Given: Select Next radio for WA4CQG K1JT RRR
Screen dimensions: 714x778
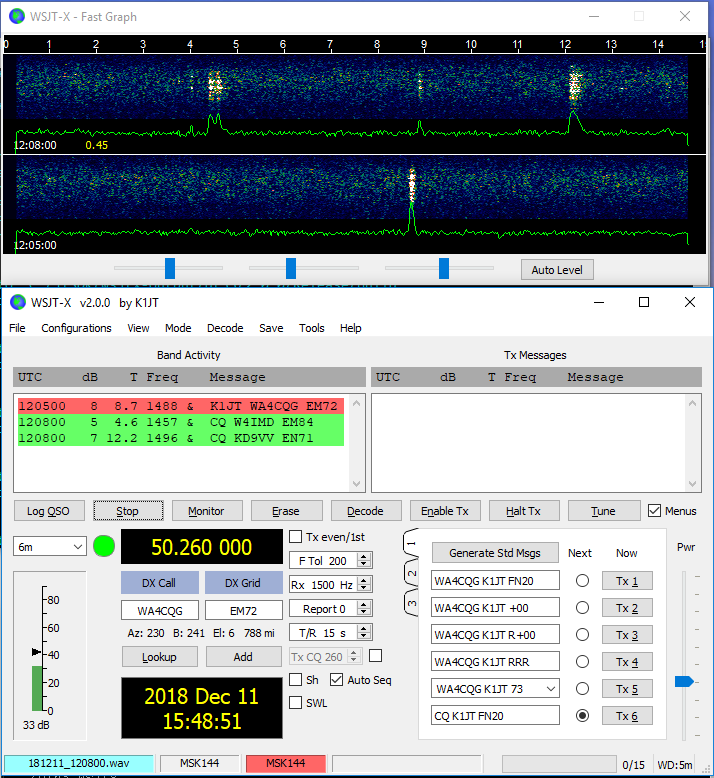Looking at the screenshot, I should (x=583, y=662).
